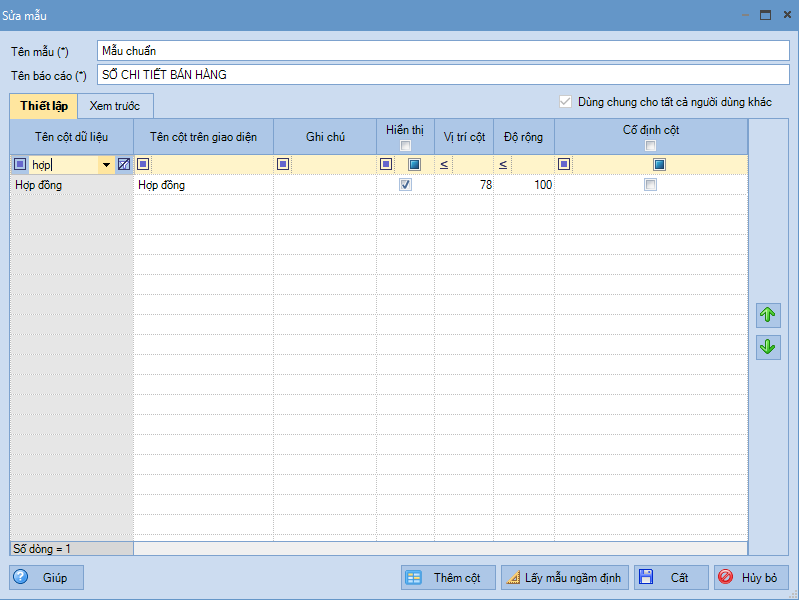799x600 pixels.
Task: Click the green move up arrow
Action: point(768,315)
